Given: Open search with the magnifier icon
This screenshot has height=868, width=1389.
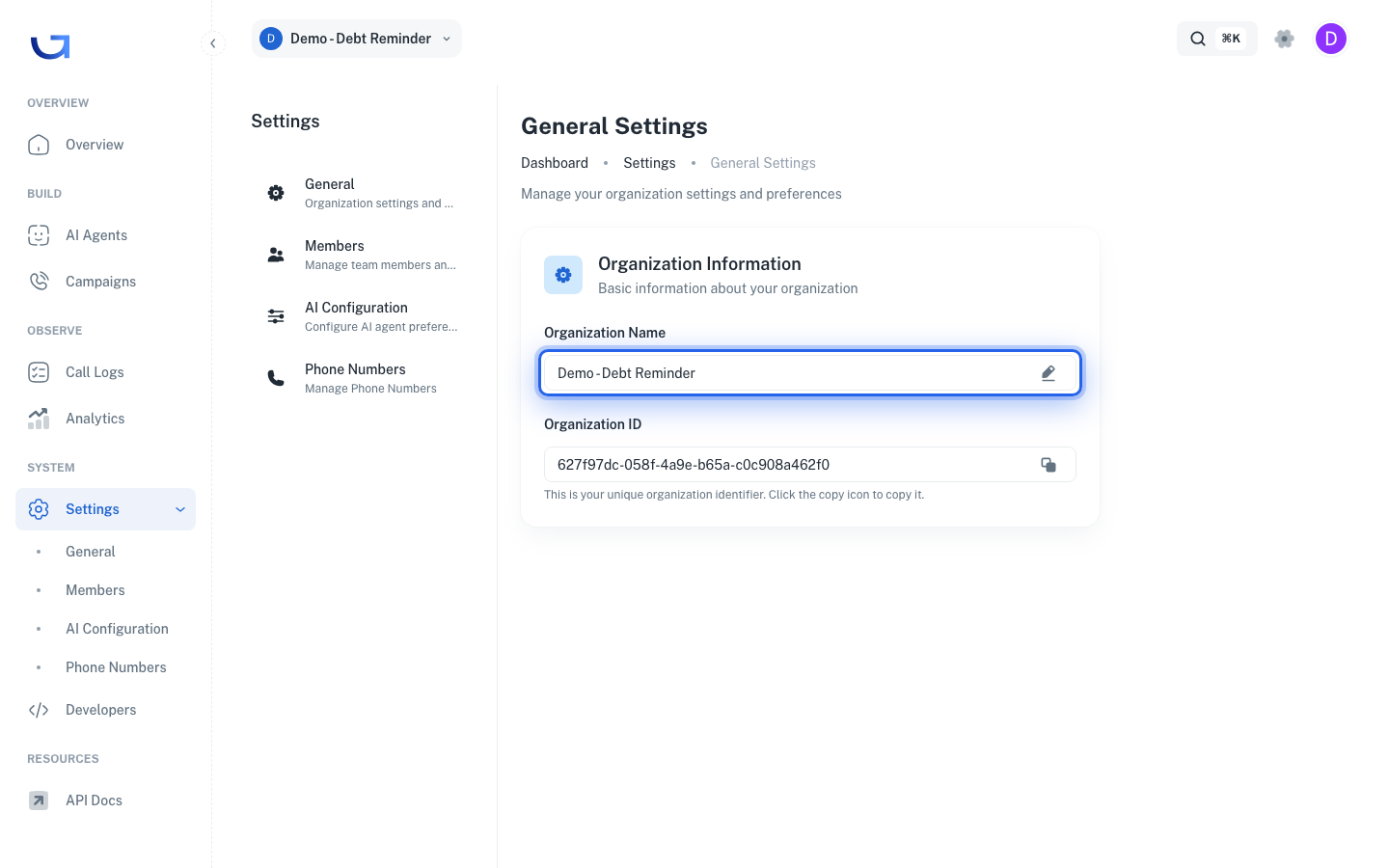Looking at the screenshot, I should [x=1198, y=39].
